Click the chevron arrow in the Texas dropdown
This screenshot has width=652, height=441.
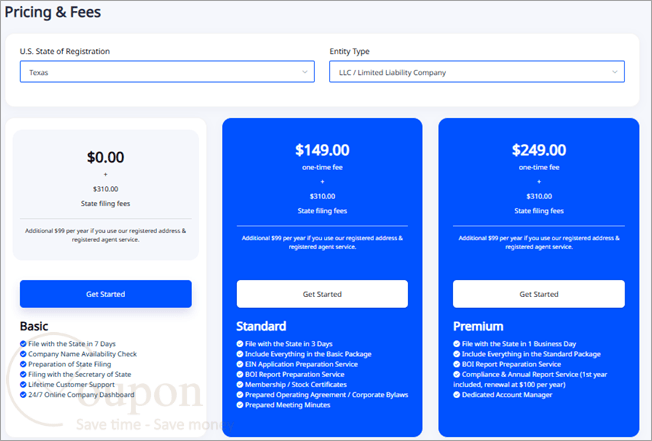(305, 72)
